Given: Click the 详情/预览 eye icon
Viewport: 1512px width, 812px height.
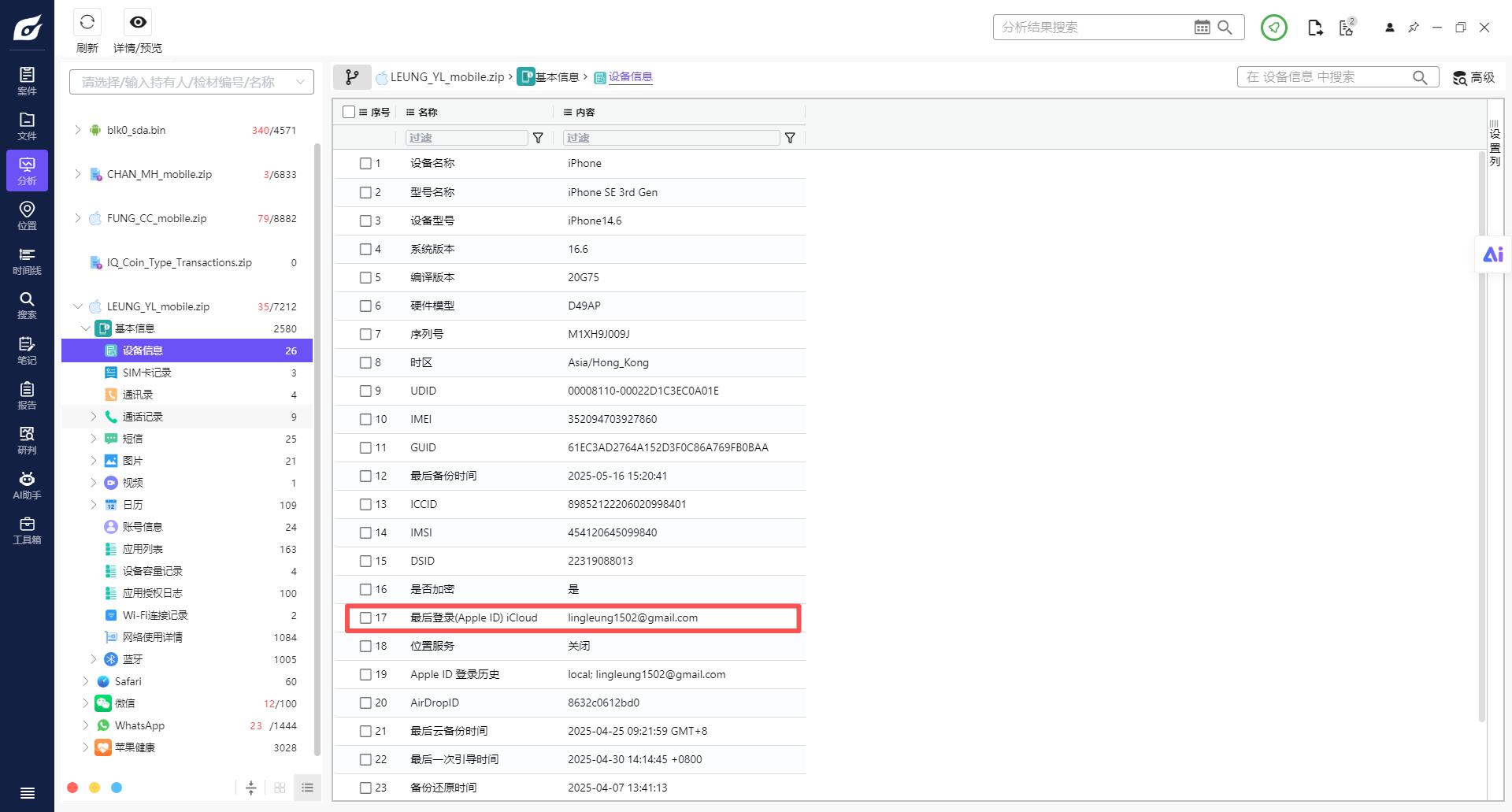Looking at the screenshot, I should pos(138,22).
